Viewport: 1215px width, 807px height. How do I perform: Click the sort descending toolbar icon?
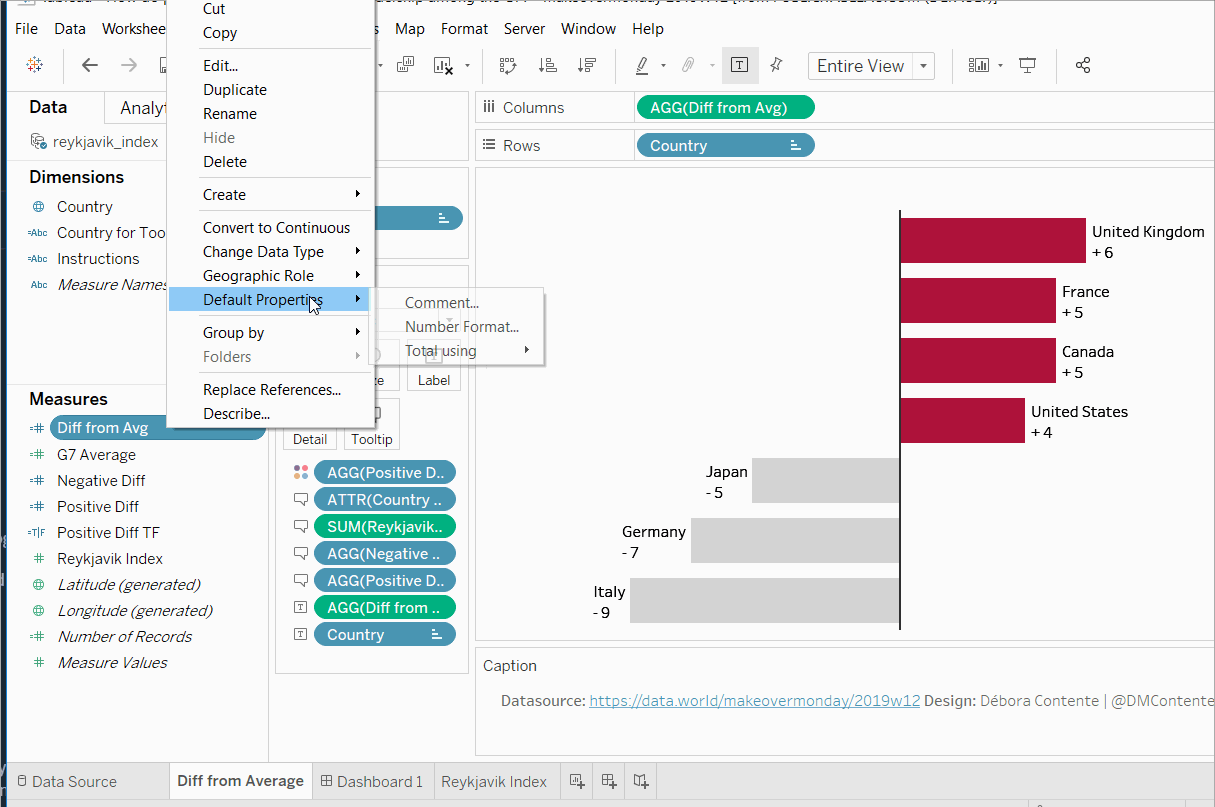pyautogui.click(x=587, y=66)
